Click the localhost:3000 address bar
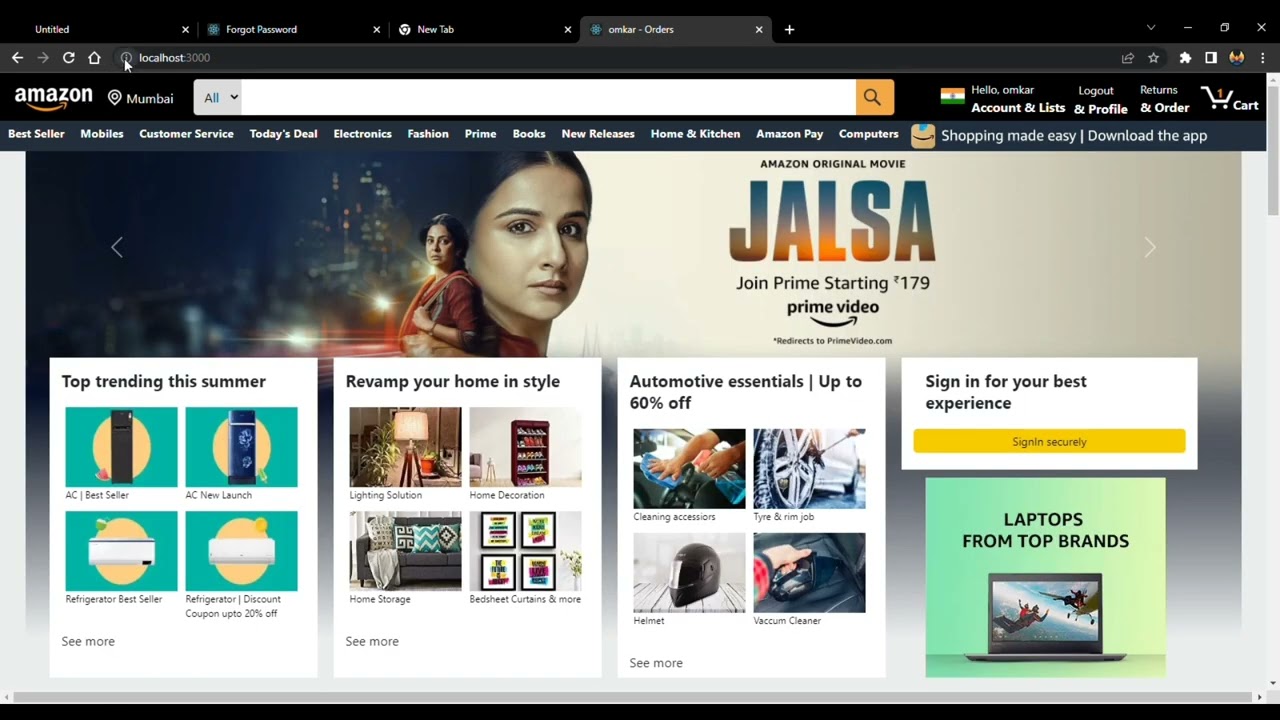 pos(620,58)
